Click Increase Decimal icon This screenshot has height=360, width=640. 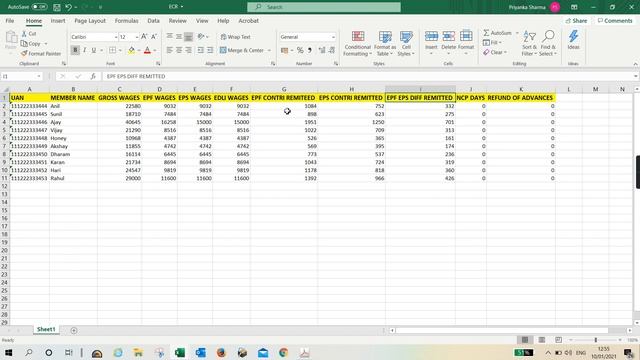[322, 50]
